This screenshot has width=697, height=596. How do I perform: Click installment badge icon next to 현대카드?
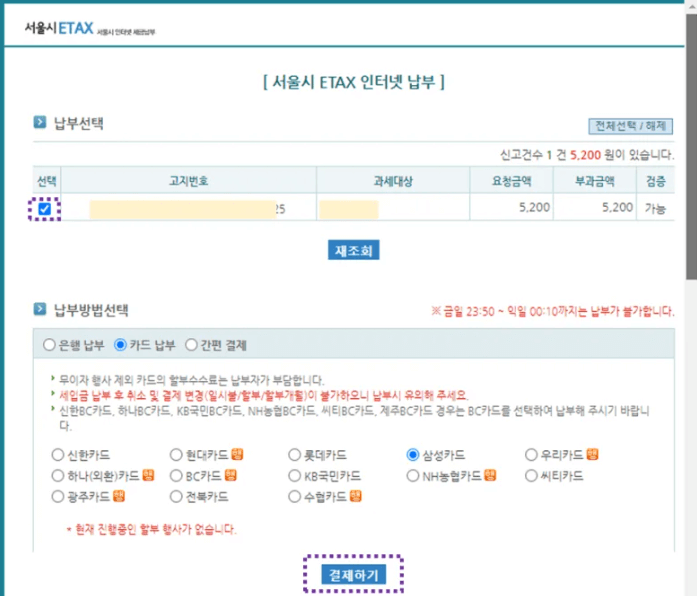click(237, 454)
